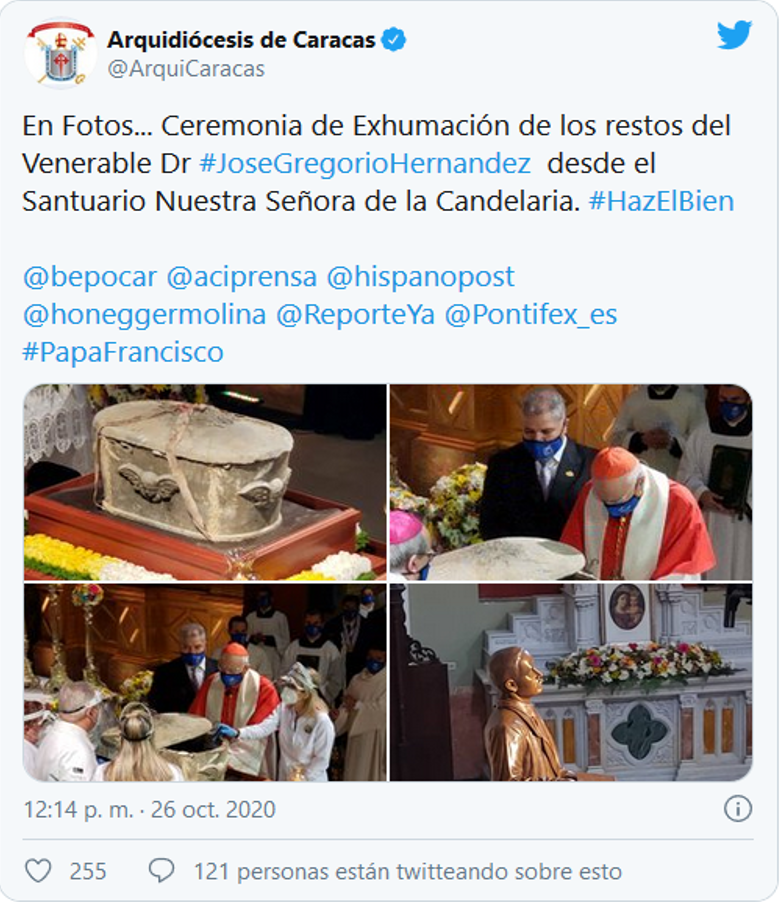
Task: Open the @honeggermolina profile mention
Action: pyautogui.click(x=144, y=315)
